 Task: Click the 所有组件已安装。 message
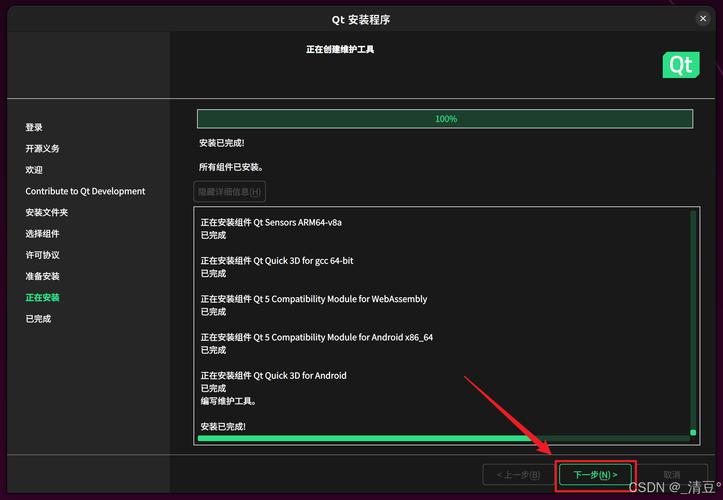(x=231, y=167)
